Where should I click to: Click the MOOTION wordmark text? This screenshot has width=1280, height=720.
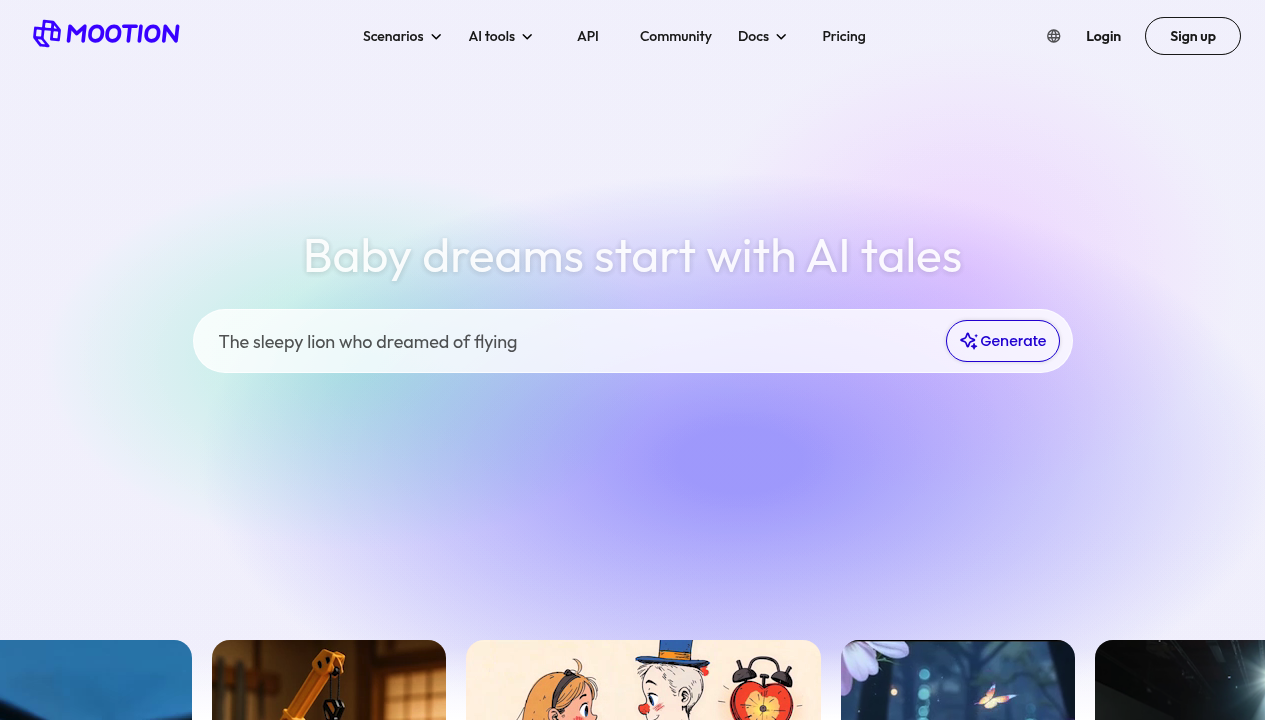(123, 34)
